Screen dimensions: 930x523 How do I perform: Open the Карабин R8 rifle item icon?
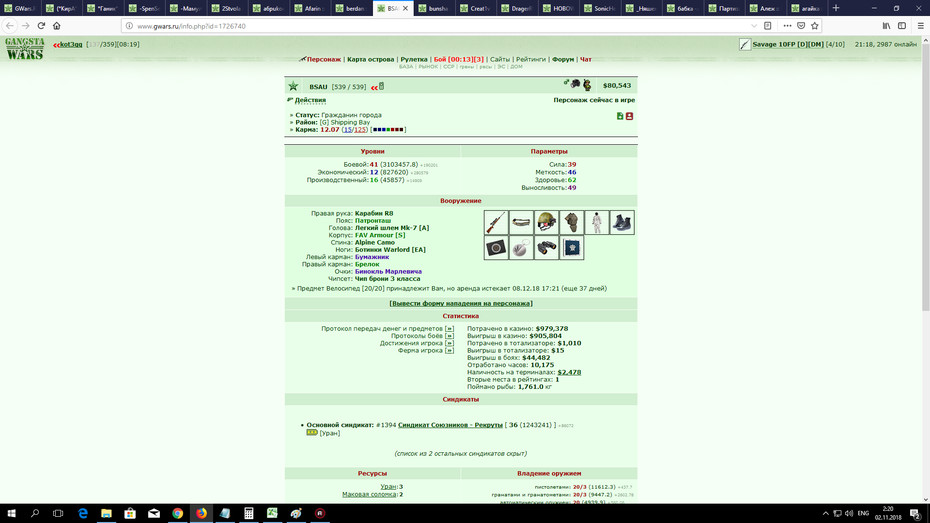(496, 222)
